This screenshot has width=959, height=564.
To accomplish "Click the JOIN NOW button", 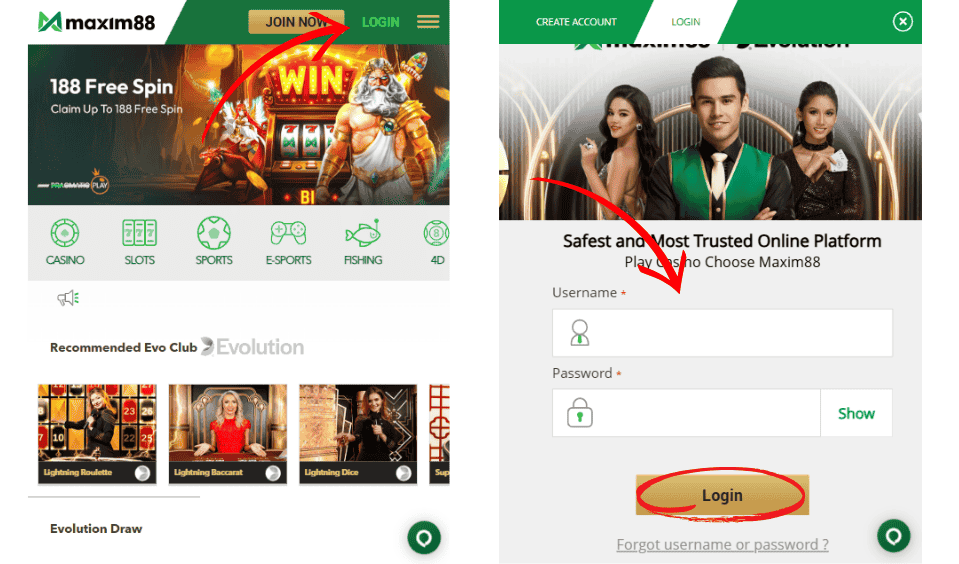I will click(x=297, y=22).
